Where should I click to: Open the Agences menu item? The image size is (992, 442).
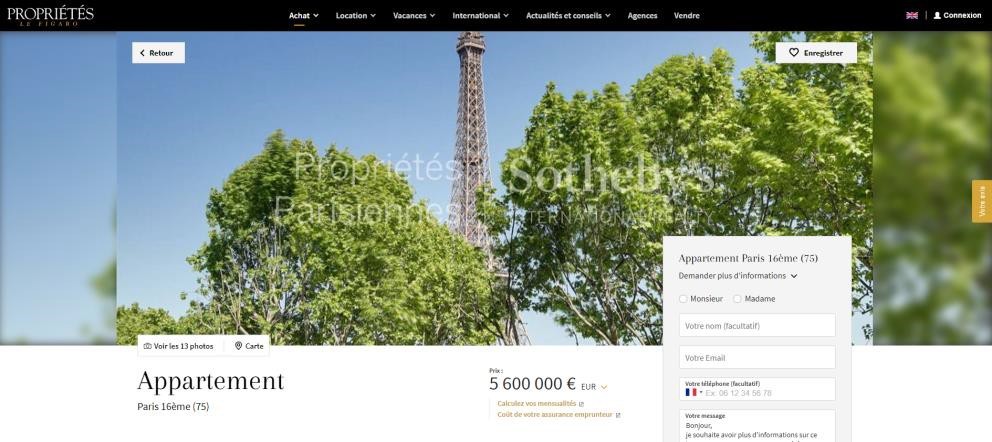point(642,16)
